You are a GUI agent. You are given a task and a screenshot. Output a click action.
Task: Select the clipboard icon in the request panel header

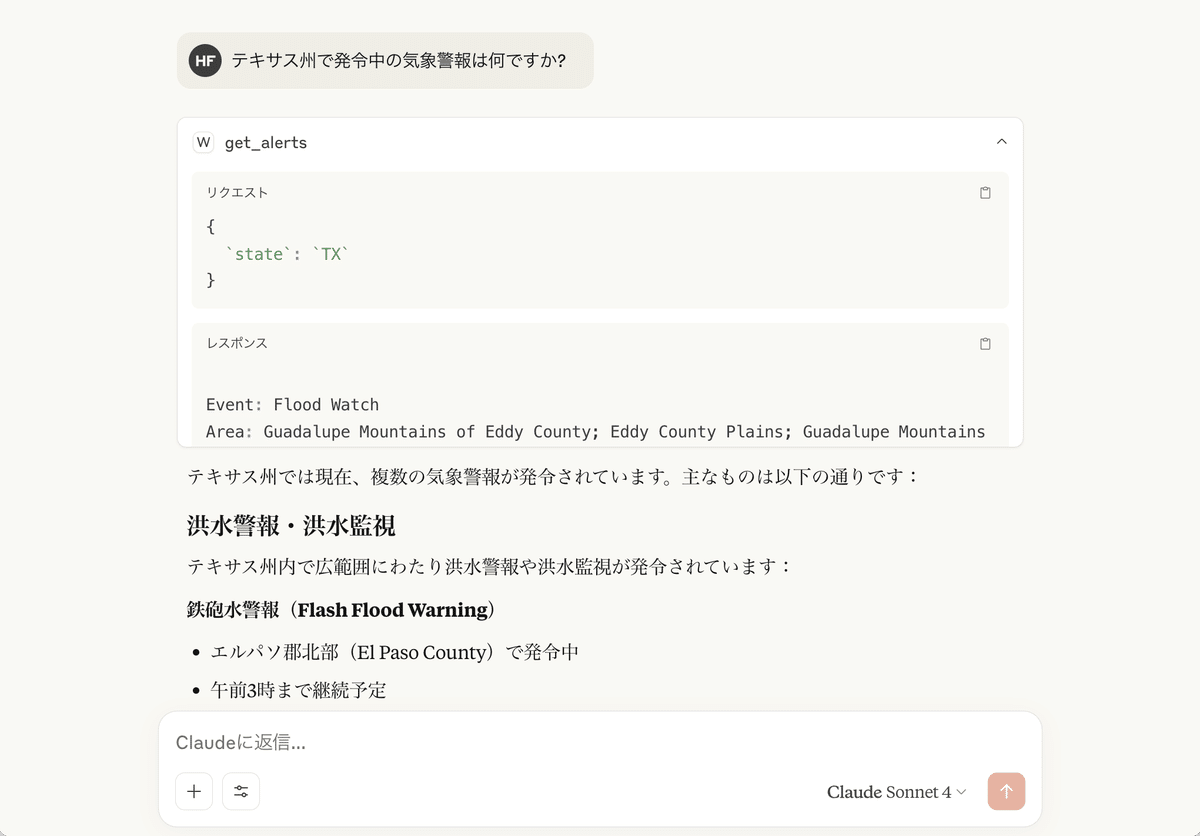pyautogui.click(x=985, y=192)
